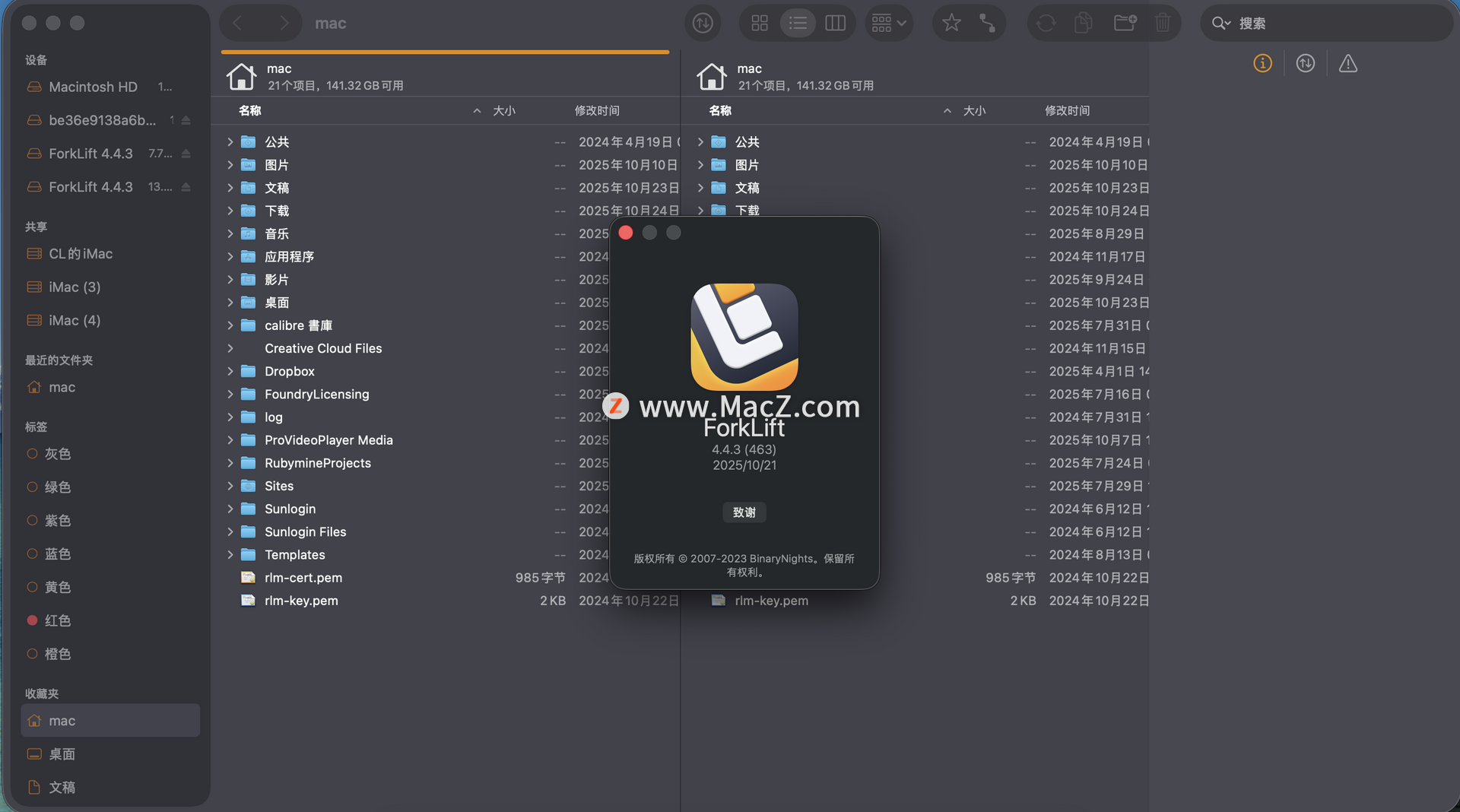Select the green tag (绿色)
The image size is (1460, 812).
58,487
